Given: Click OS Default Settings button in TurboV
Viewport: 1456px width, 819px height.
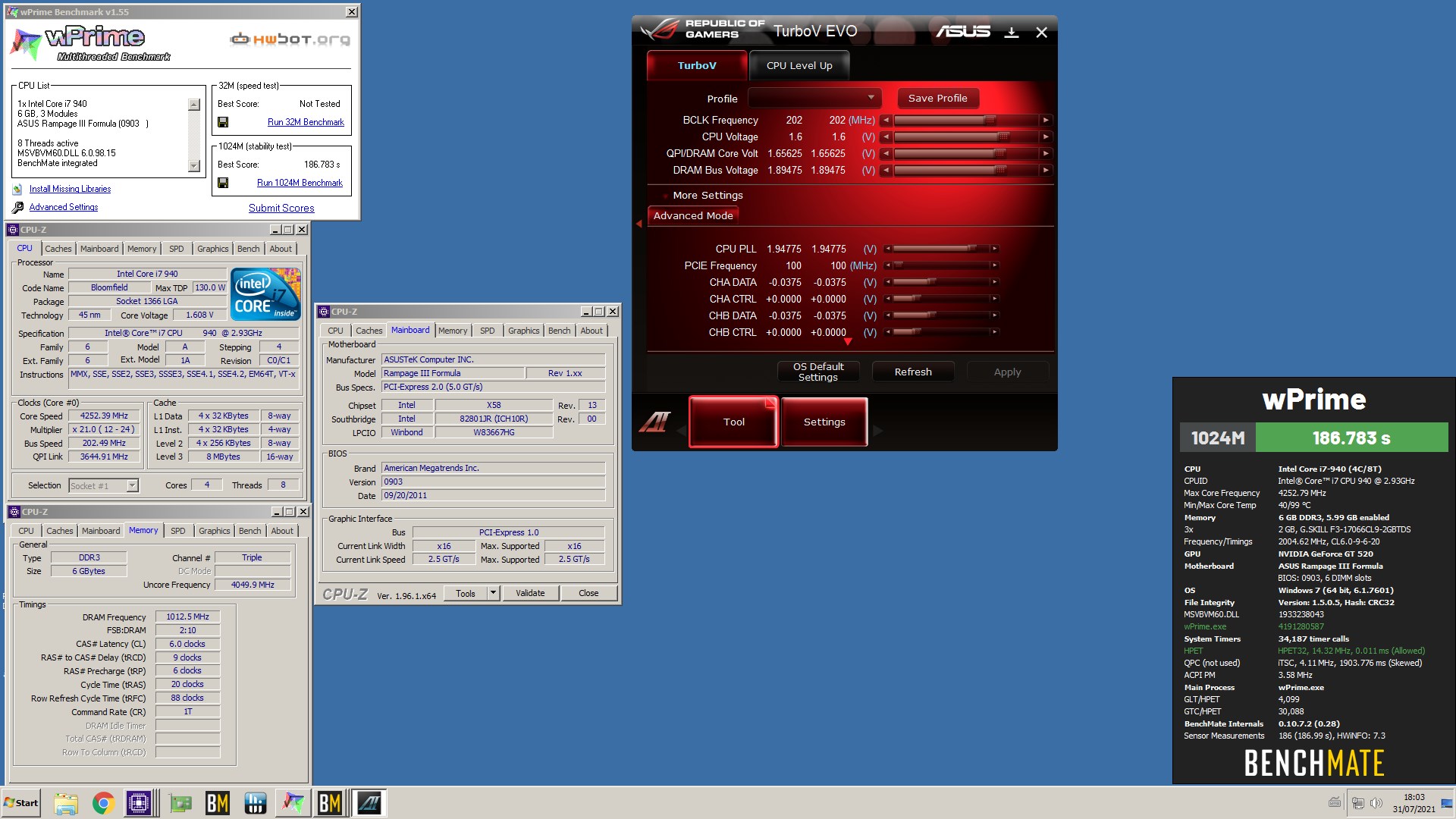Looking at the screenshot, I should click(818, 372).
